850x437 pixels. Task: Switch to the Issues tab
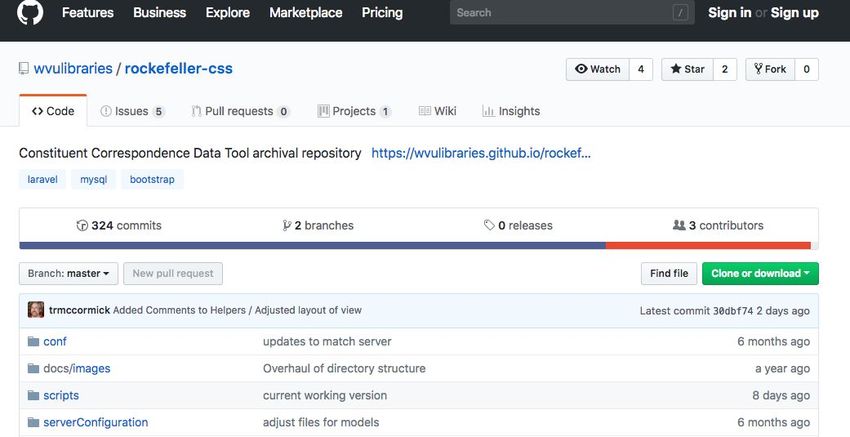click(132, 111)
